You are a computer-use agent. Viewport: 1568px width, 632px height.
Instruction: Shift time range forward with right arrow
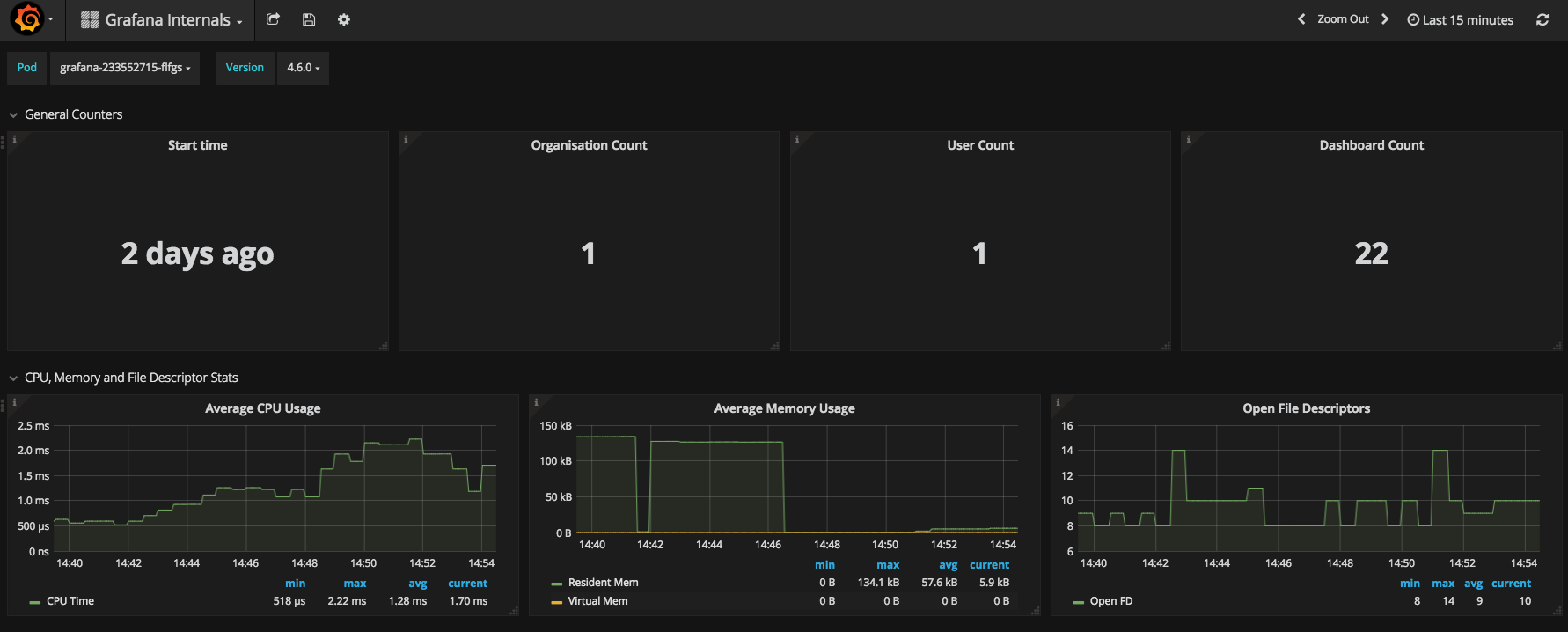pos(1385,19)
